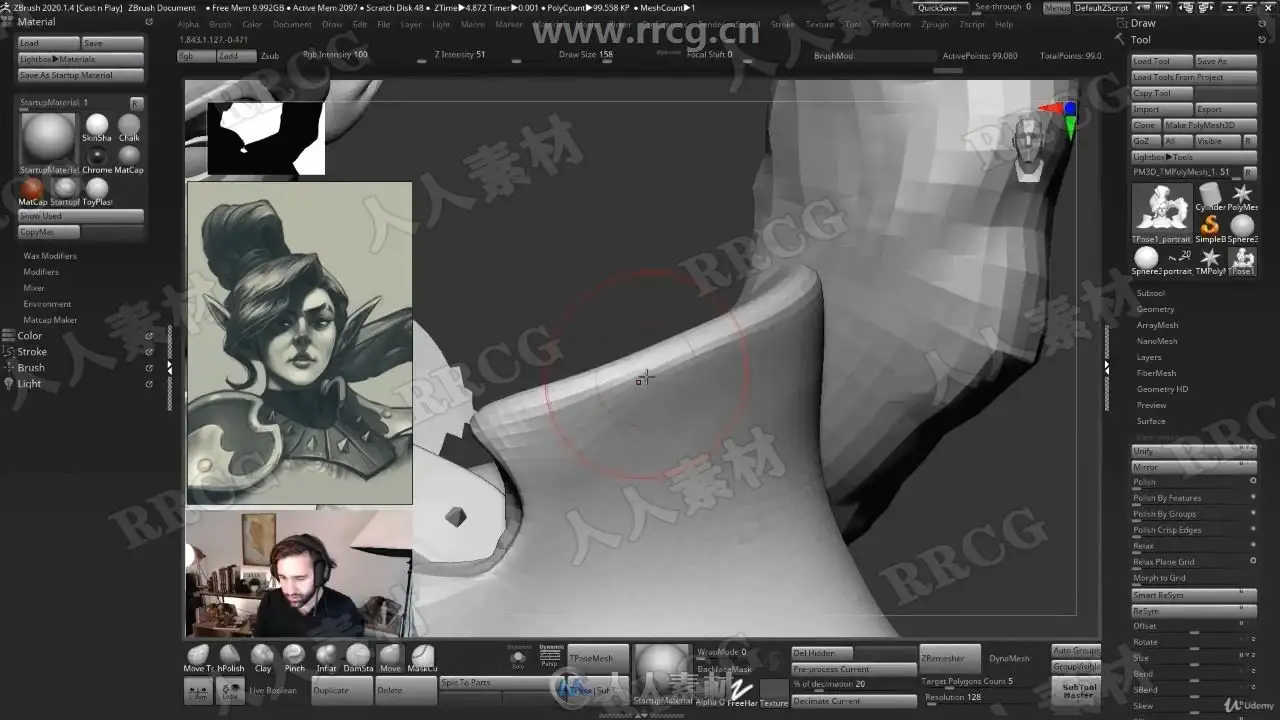Screen dimensions: 1280x720
Task: Click the Load Tool button
Action: tap(1162, 61)
